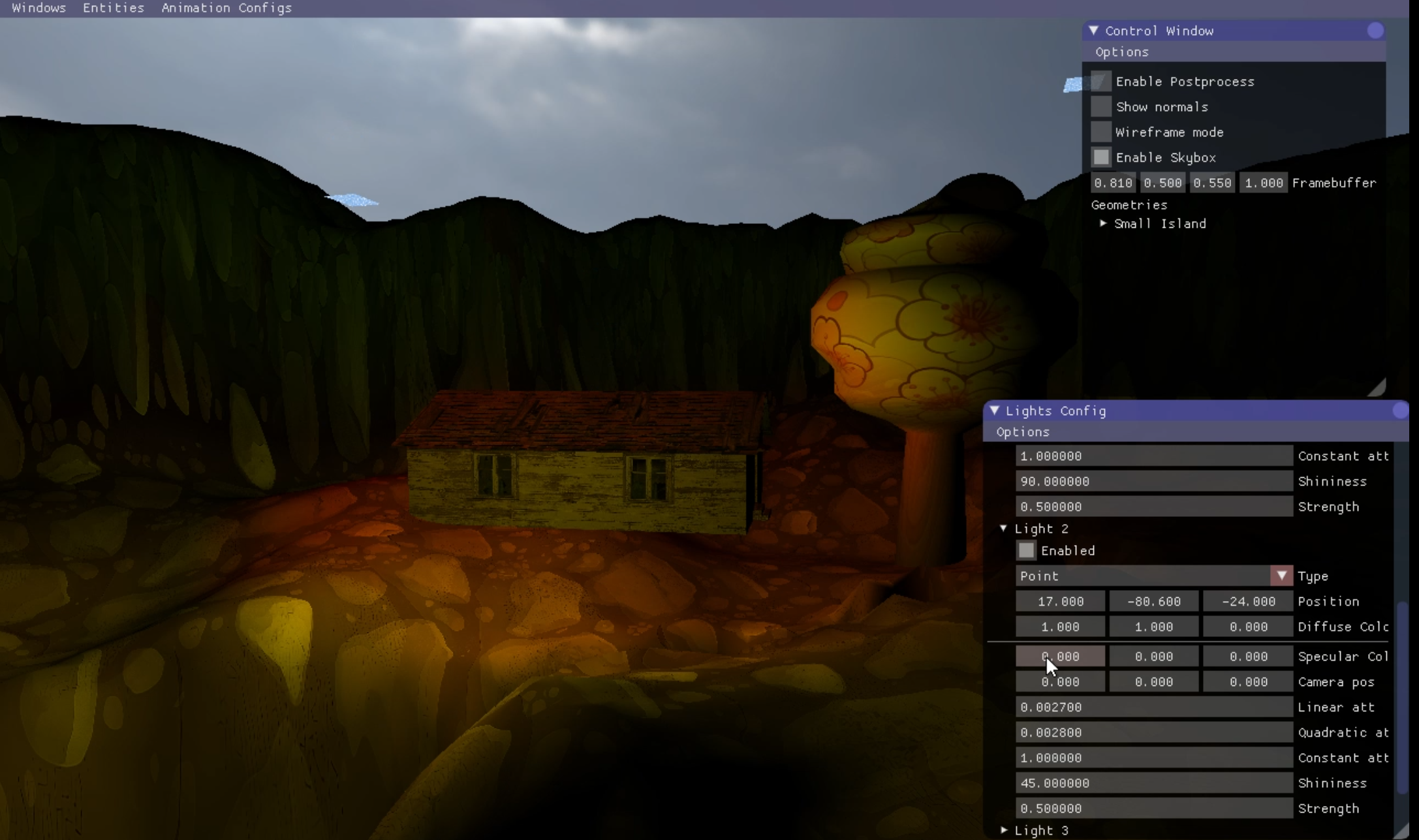Open the Animation Configs menu
Viewport: 1419px width, 840px height.
tap(226, 8)
